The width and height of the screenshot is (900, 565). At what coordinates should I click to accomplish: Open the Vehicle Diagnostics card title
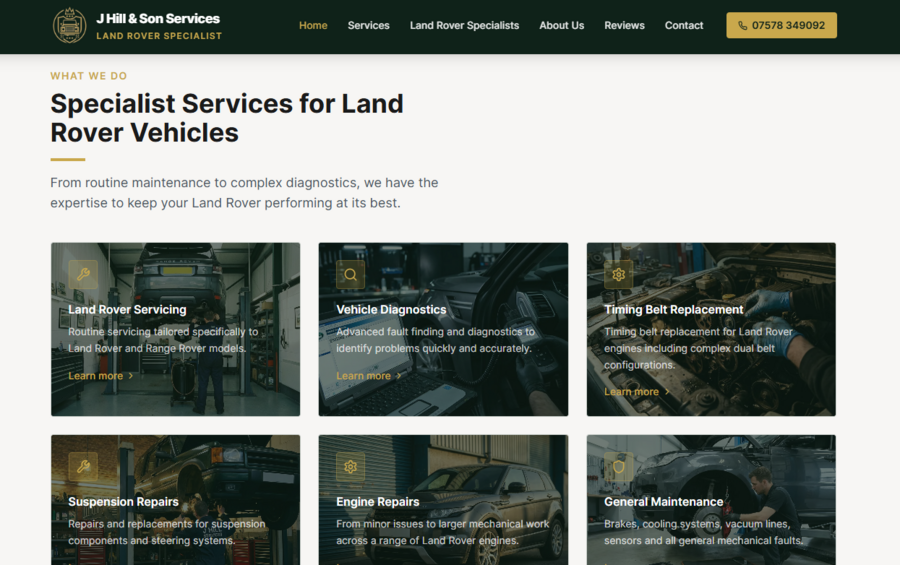coord(391,309)
